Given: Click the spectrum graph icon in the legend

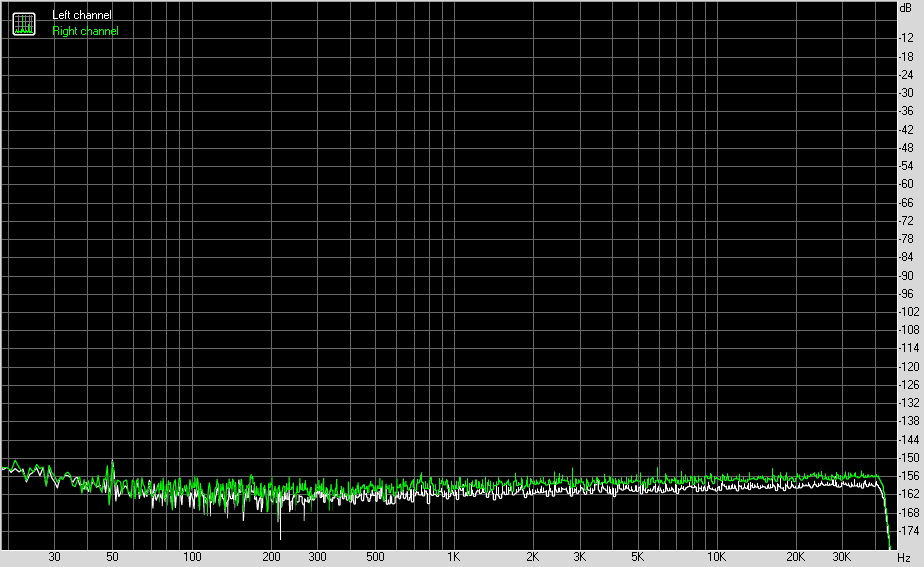Looking at the screenshot, I should click(24, 24).
